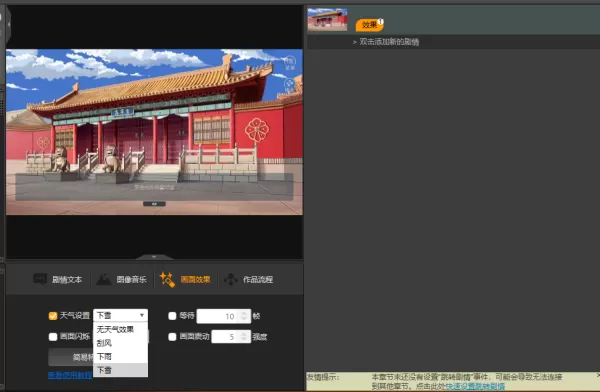
Task: Click the small toggle below the dialogue box preview
Action: coord(154,204)
